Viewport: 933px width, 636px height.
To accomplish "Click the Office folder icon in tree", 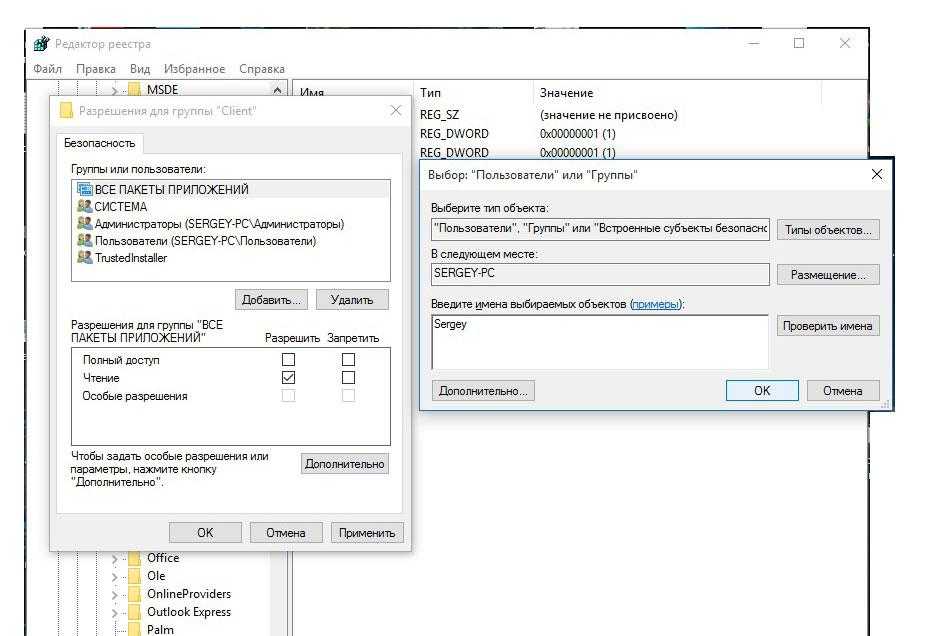I will click(134, 558).
